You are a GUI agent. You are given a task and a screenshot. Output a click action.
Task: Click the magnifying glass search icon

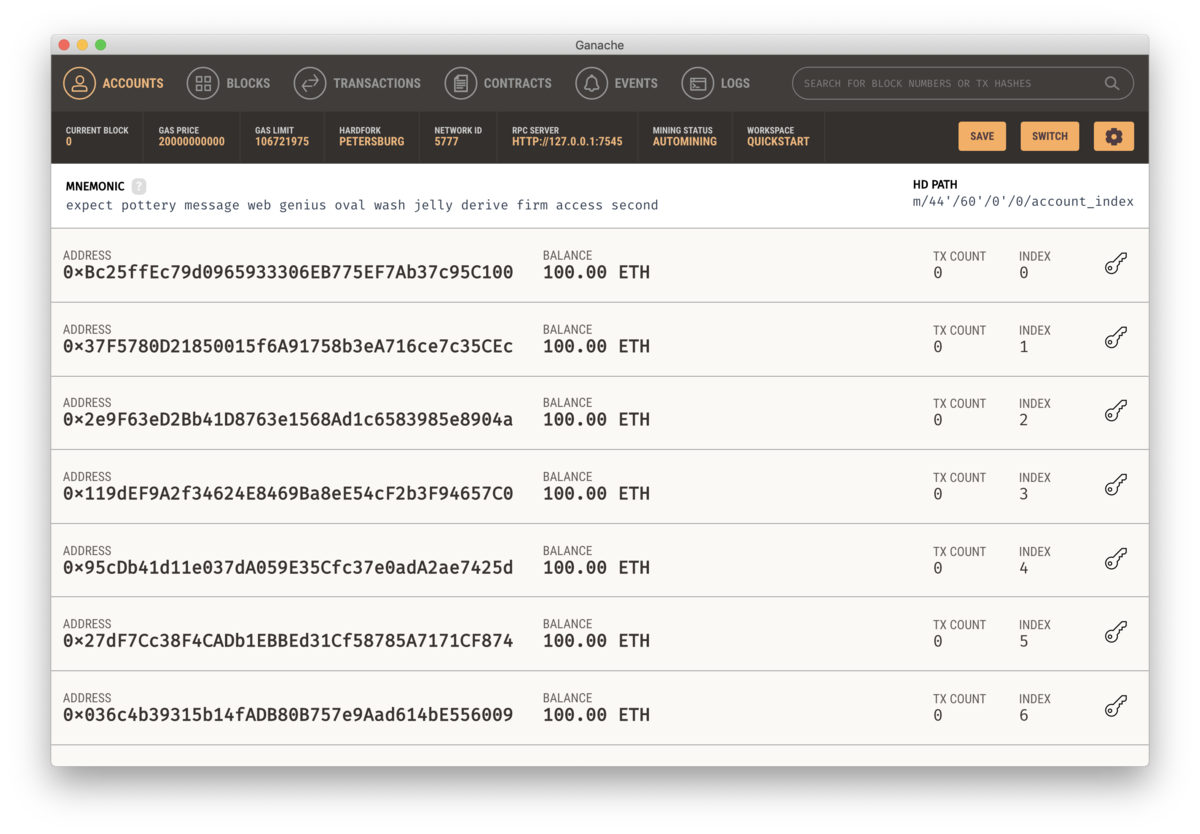pos(1112,83)
